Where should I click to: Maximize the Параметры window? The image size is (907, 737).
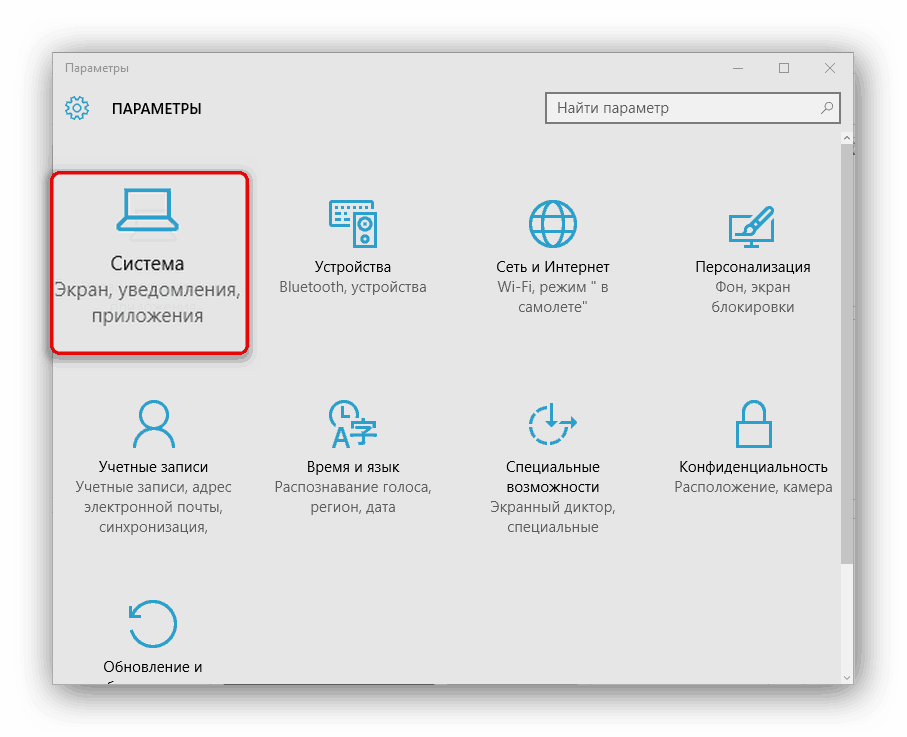click(x=784, y=68)
